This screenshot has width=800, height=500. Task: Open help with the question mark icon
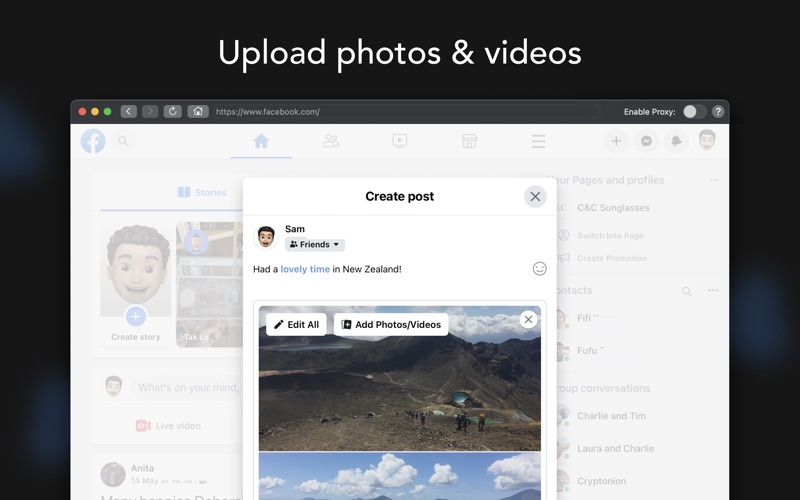point(718,112)
